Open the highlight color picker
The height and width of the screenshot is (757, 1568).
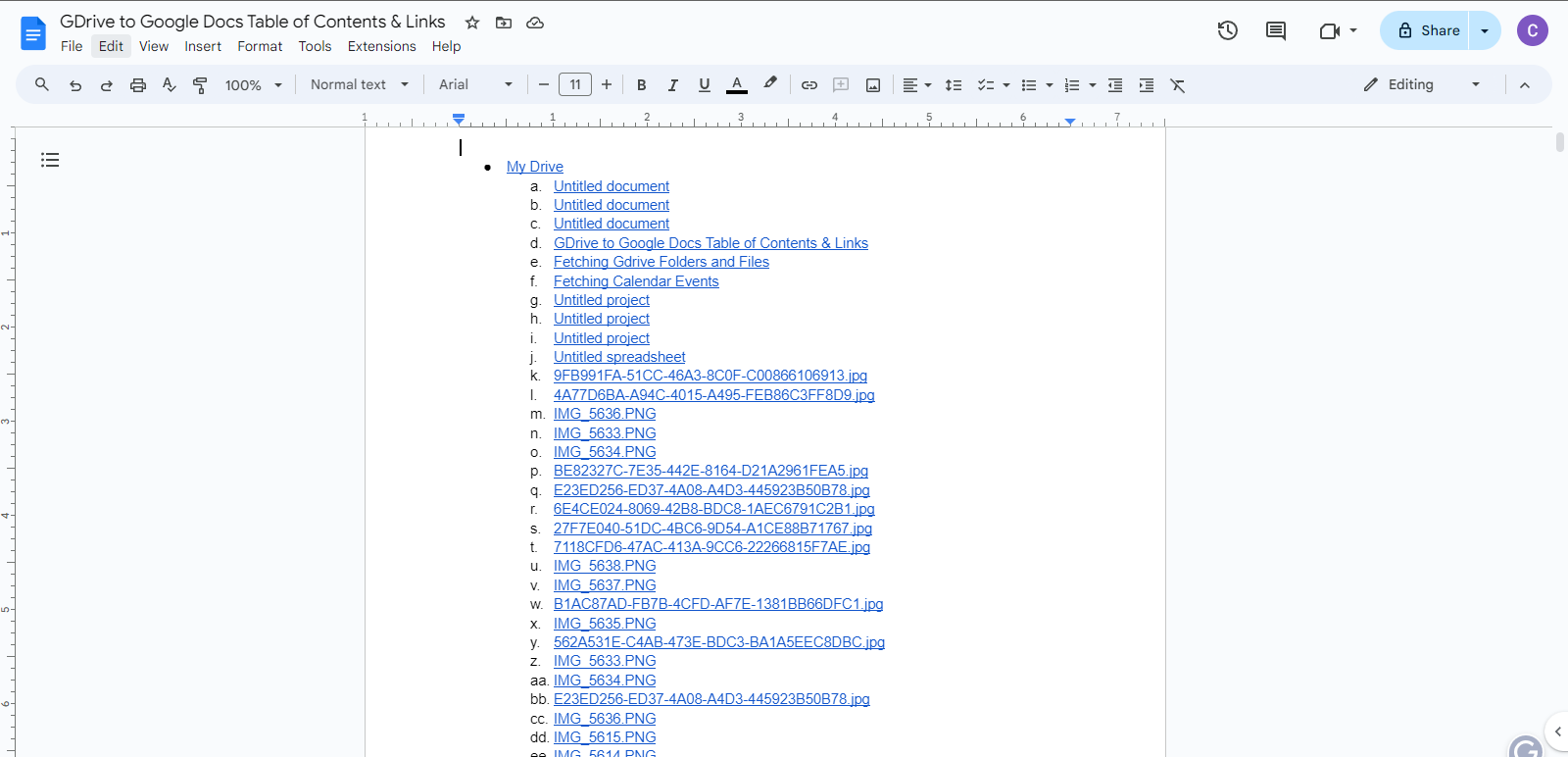tap(770, 84)
